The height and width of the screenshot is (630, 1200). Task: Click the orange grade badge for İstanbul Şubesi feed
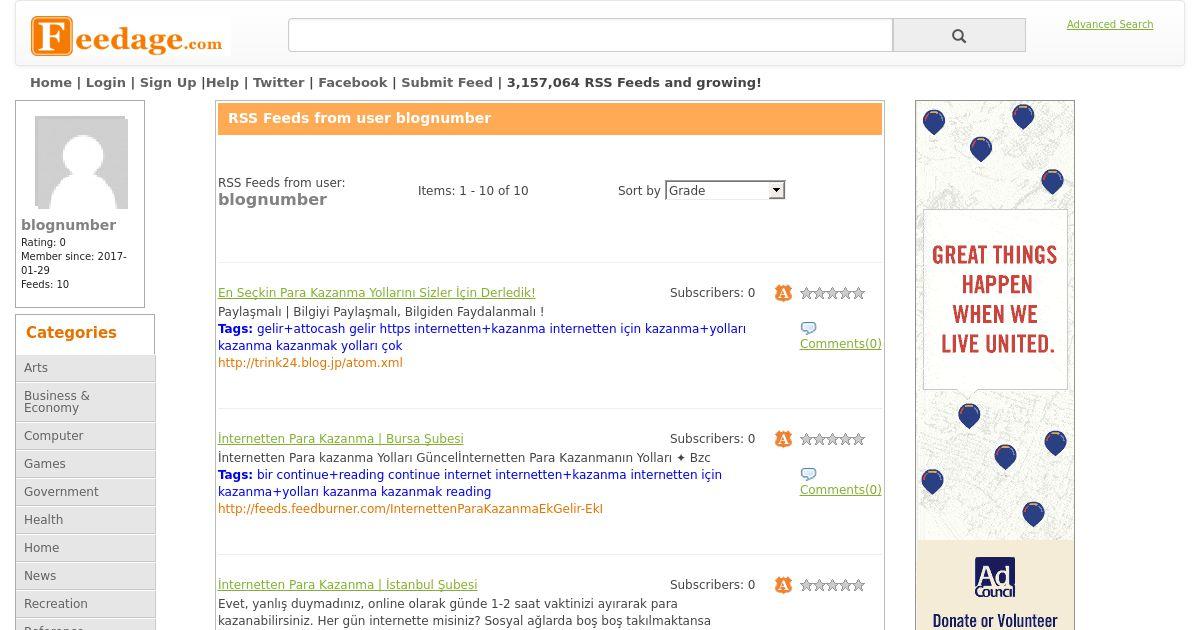(x=783, y=585)
